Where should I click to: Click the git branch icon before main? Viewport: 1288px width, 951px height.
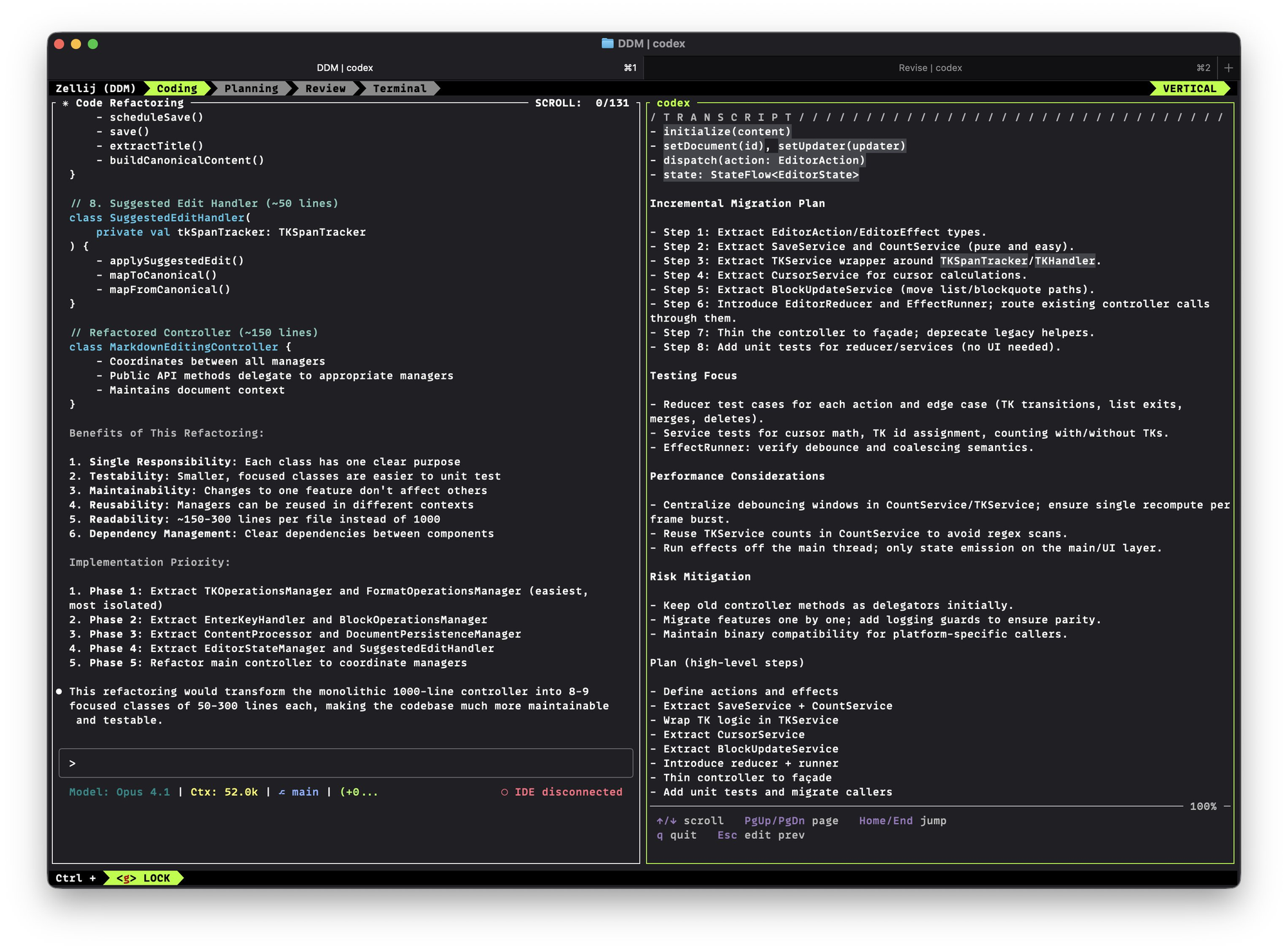282,792
